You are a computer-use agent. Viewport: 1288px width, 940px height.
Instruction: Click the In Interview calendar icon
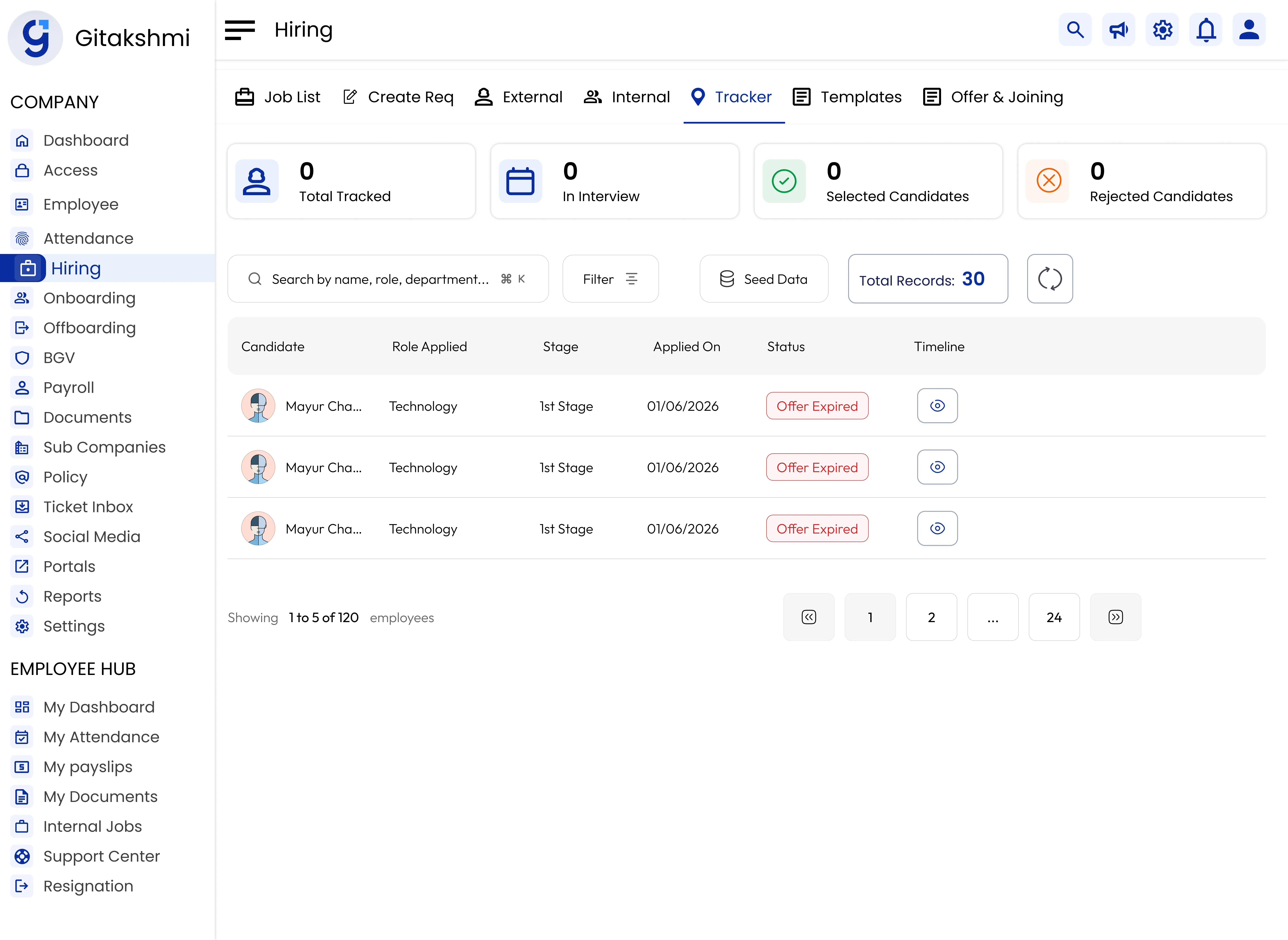520,181
